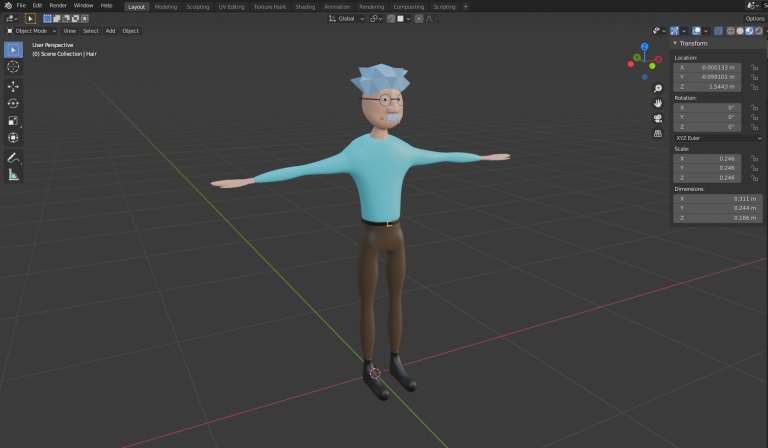Open the Global transform orientation dropdown
The width and height of the screenshot is (768, 448).
point(346,19)
